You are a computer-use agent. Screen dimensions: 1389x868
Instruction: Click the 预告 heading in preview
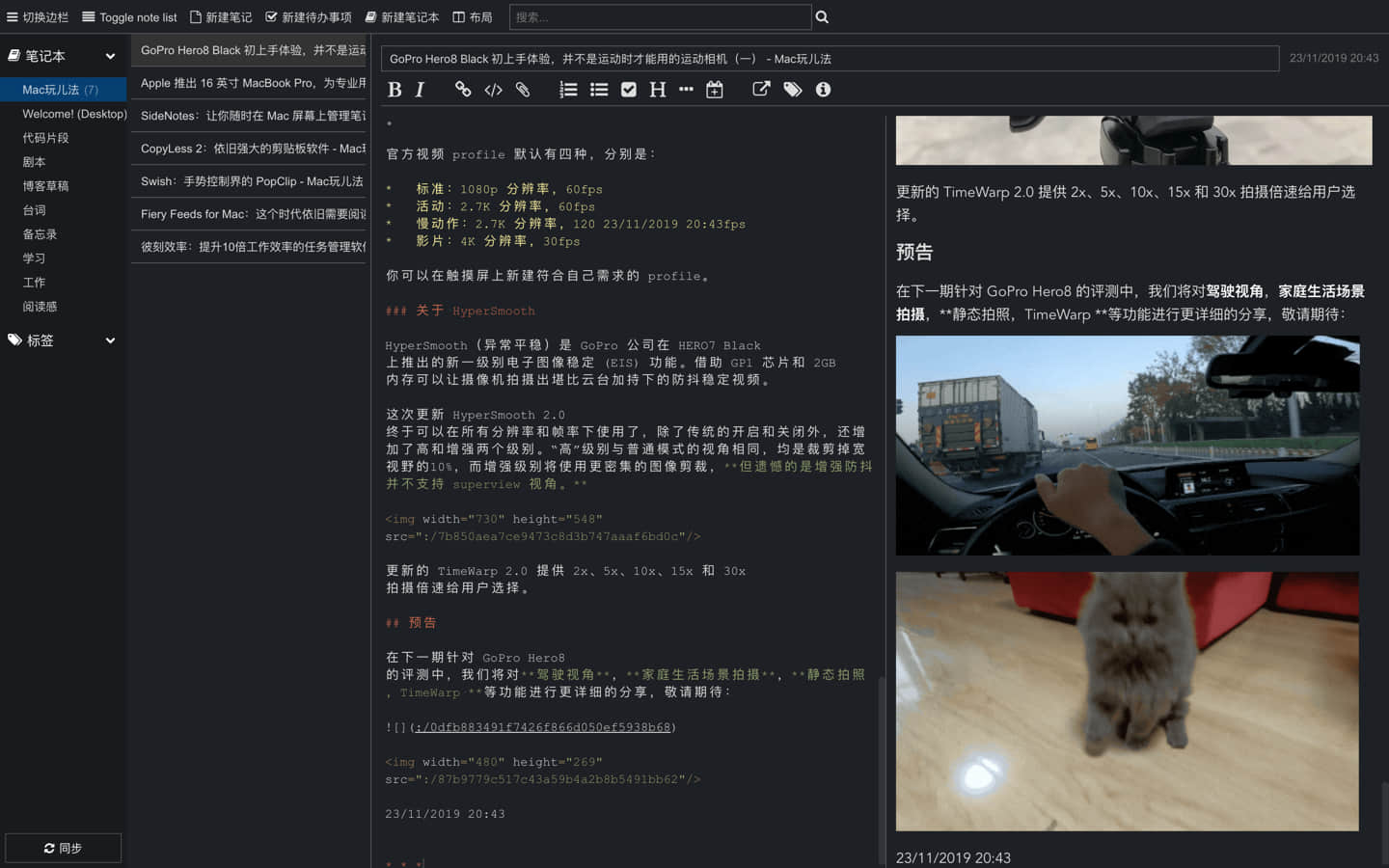click(914, 253)
